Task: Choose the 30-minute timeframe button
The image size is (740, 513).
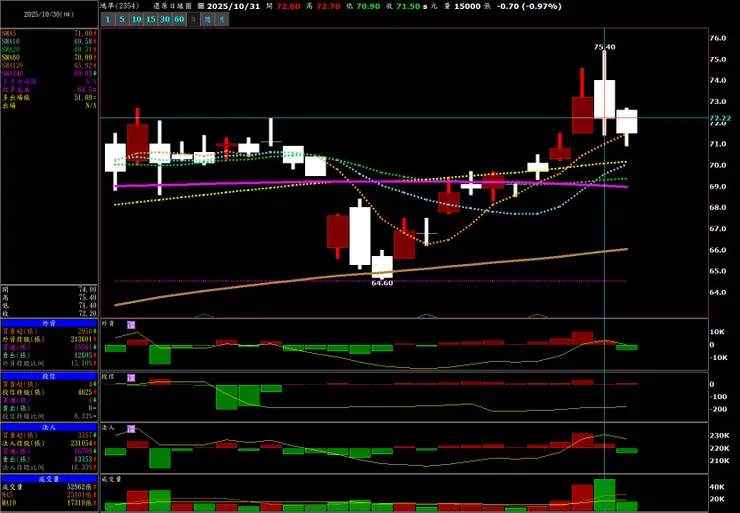Action: [165, 19]
